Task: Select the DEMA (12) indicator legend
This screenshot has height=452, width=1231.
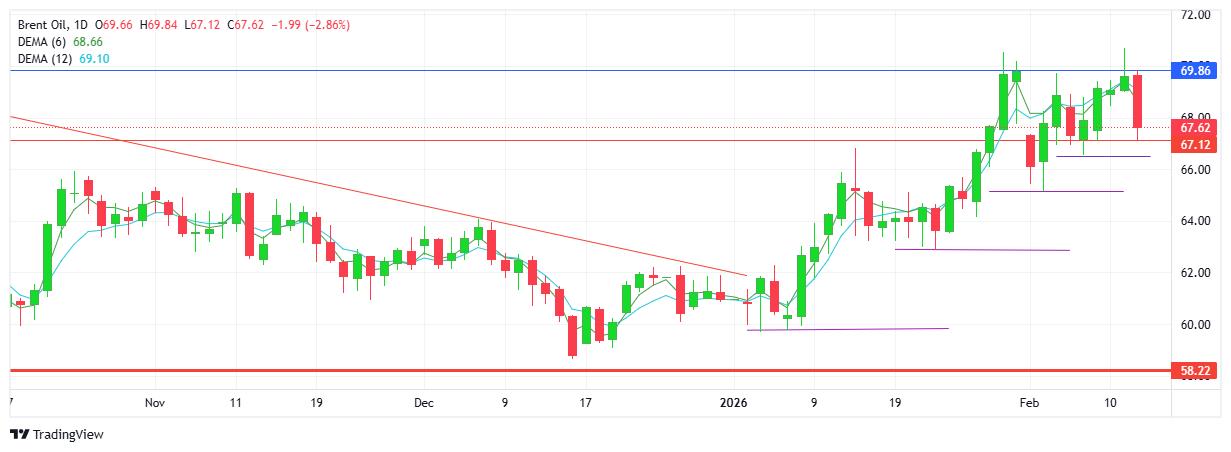Action: 47,59
